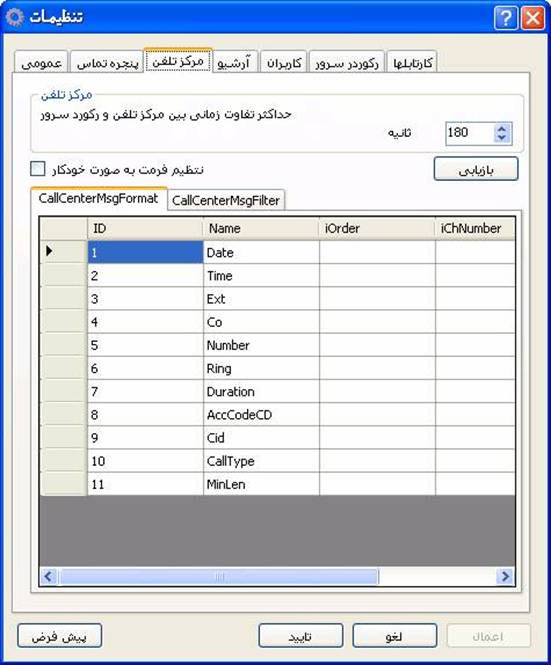Click the پیش فرض default button

pyautogui.click(x=59, y=636)
